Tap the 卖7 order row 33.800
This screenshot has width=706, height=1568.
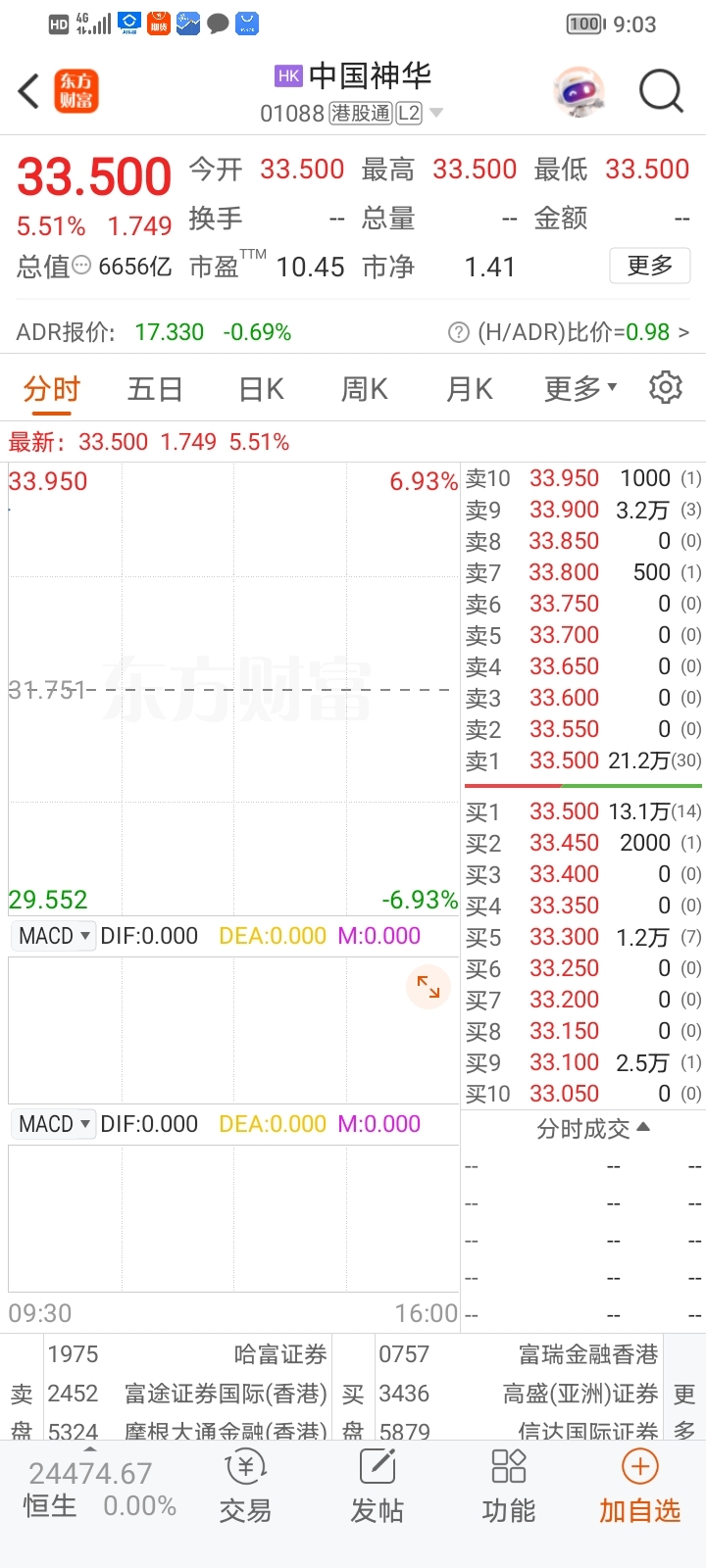[x=583, y=572]
